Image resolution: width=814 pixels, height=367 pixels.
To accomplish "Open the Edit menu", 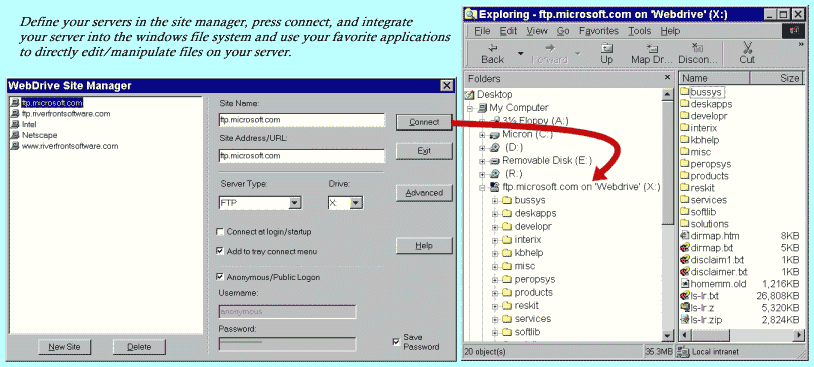I will 508,31.
